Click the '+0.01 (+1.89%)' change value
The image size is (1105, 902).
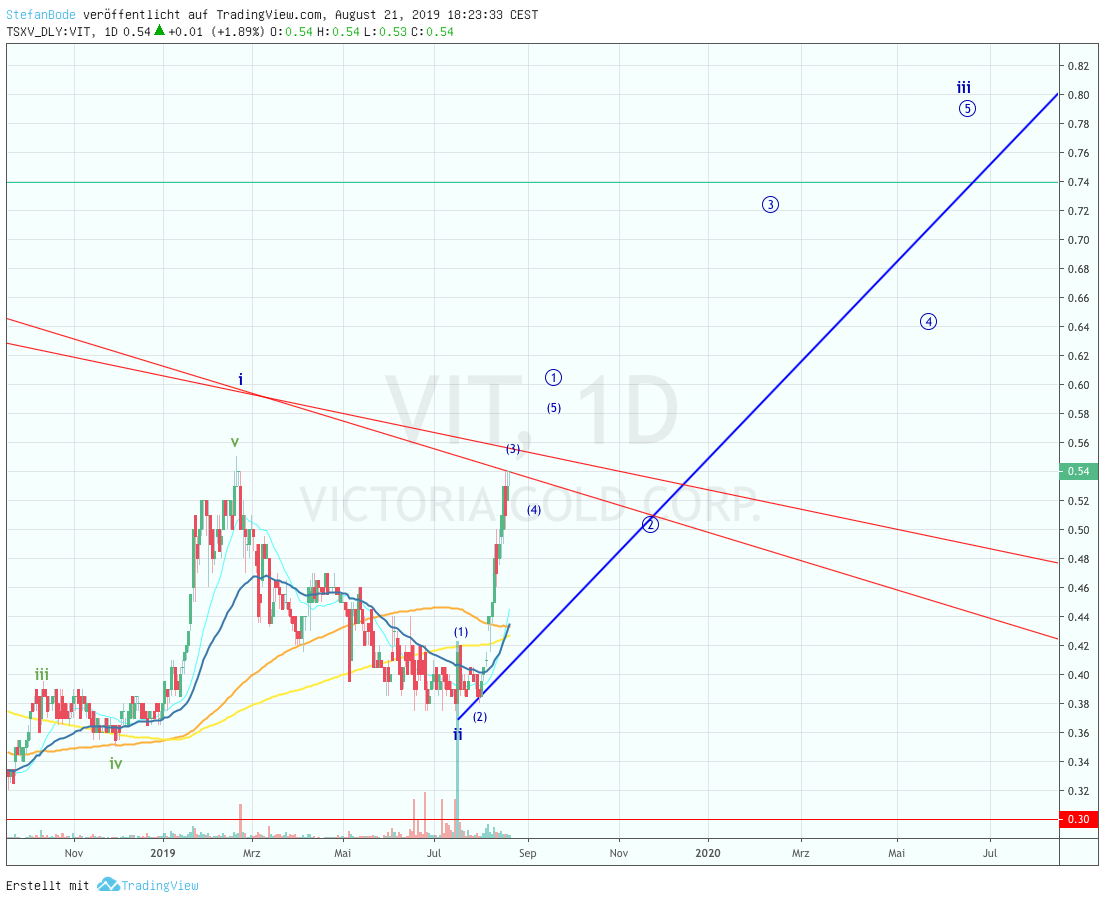[216, 32]
